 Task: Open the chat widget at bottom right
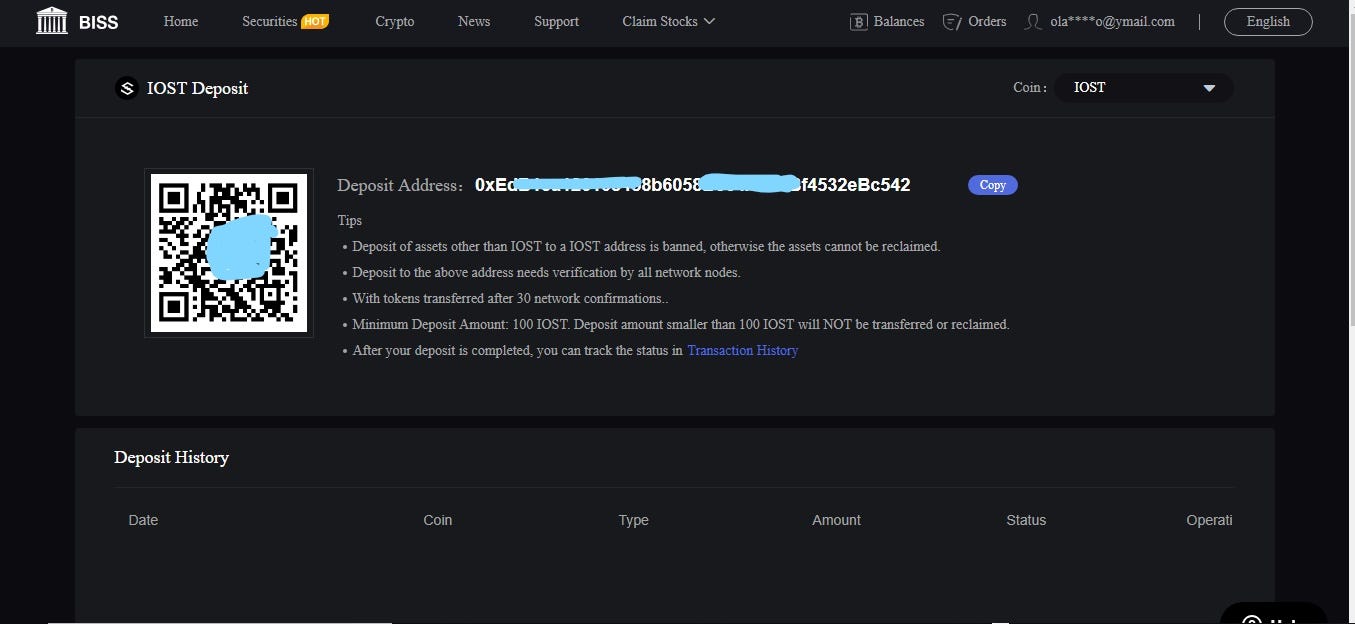[1273, 614]
